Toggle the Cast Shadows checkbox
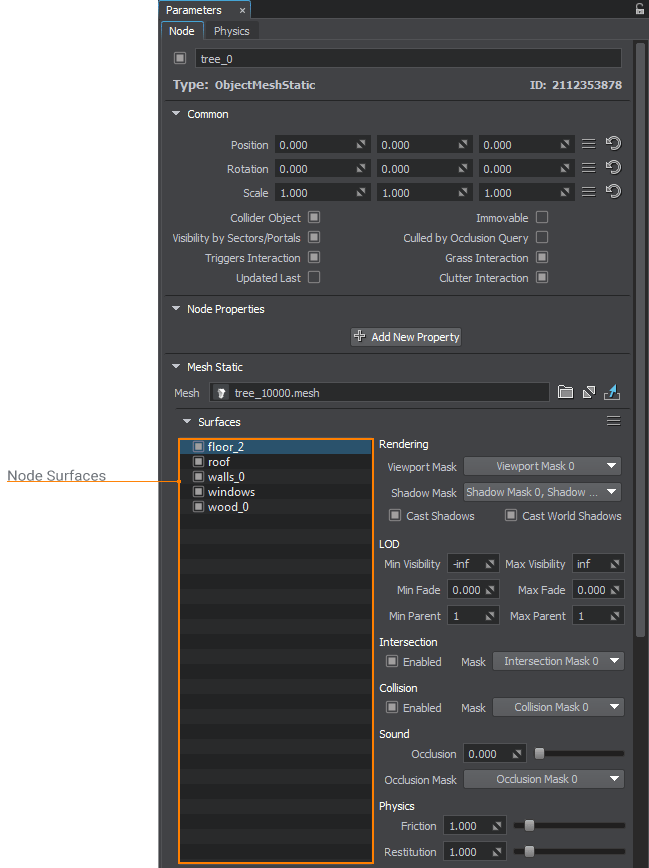The width and height of the screenshot is (649, 868). tap(394, 516)
